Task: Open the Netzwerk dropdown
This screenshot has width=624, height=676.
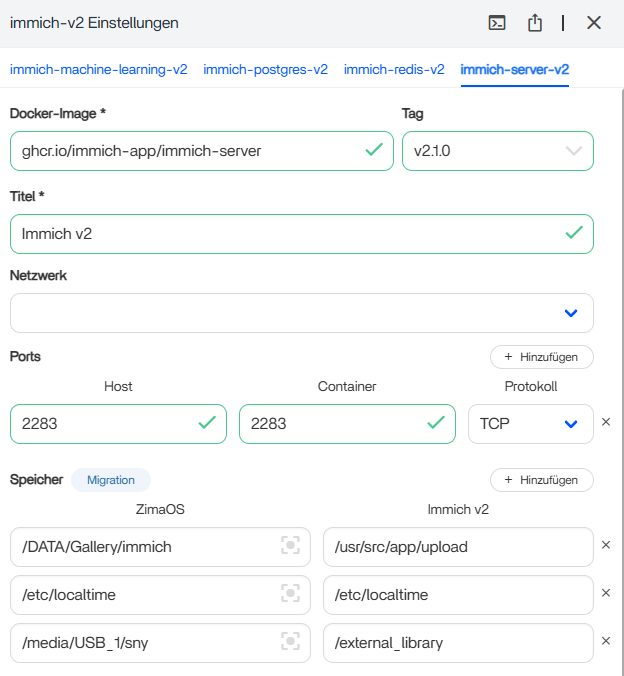Action: click(x=571, y=313)
